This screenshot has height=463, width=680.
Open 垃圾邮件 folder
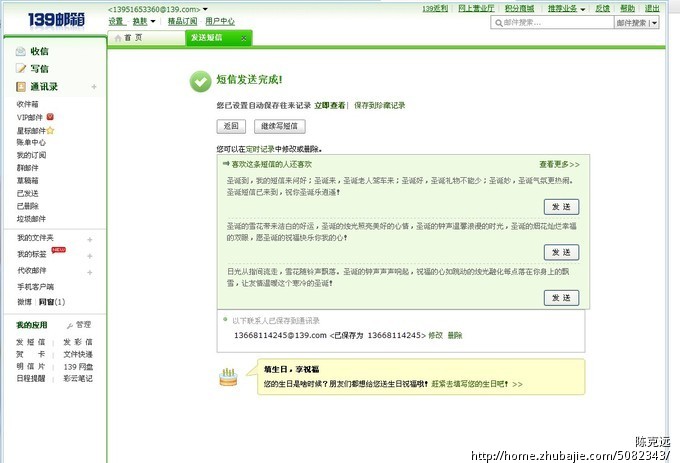(x=31, y=218)
